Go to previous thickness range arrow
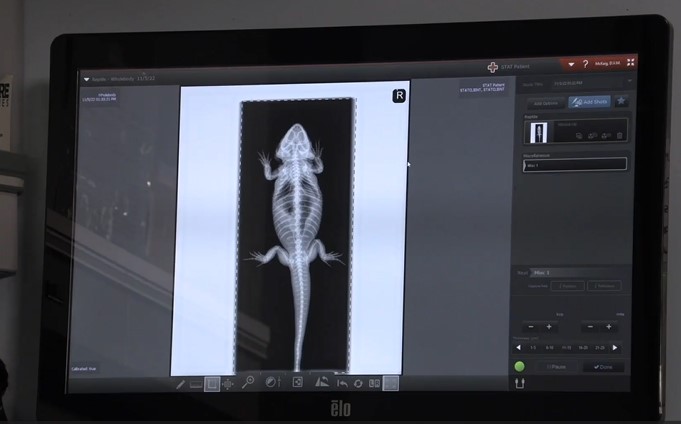Image resolution: width=681 pixels, height=424 pixels. pos(518,348)
